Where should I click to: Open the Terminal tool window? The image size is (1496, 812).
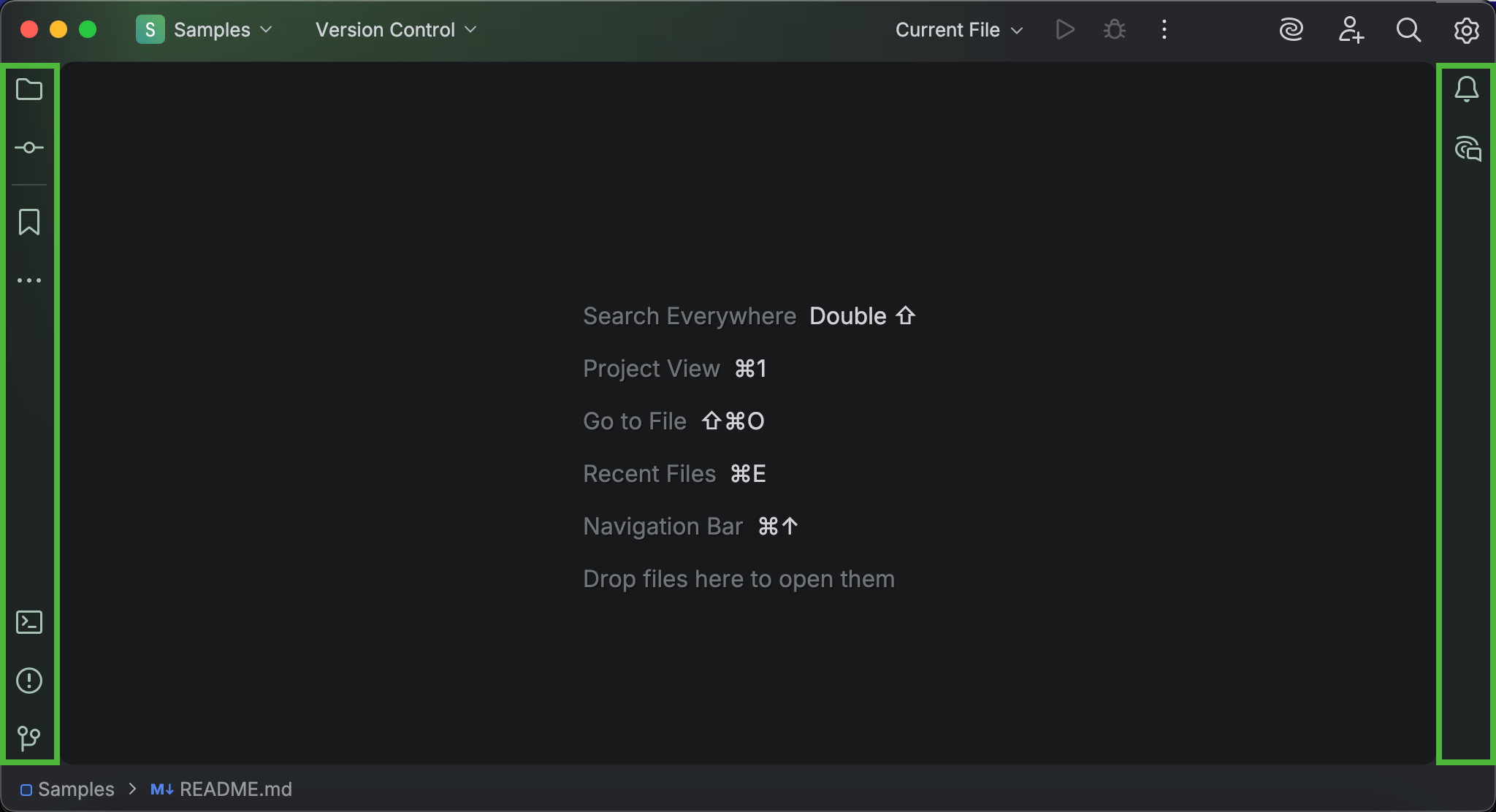[x=29, y=621]
